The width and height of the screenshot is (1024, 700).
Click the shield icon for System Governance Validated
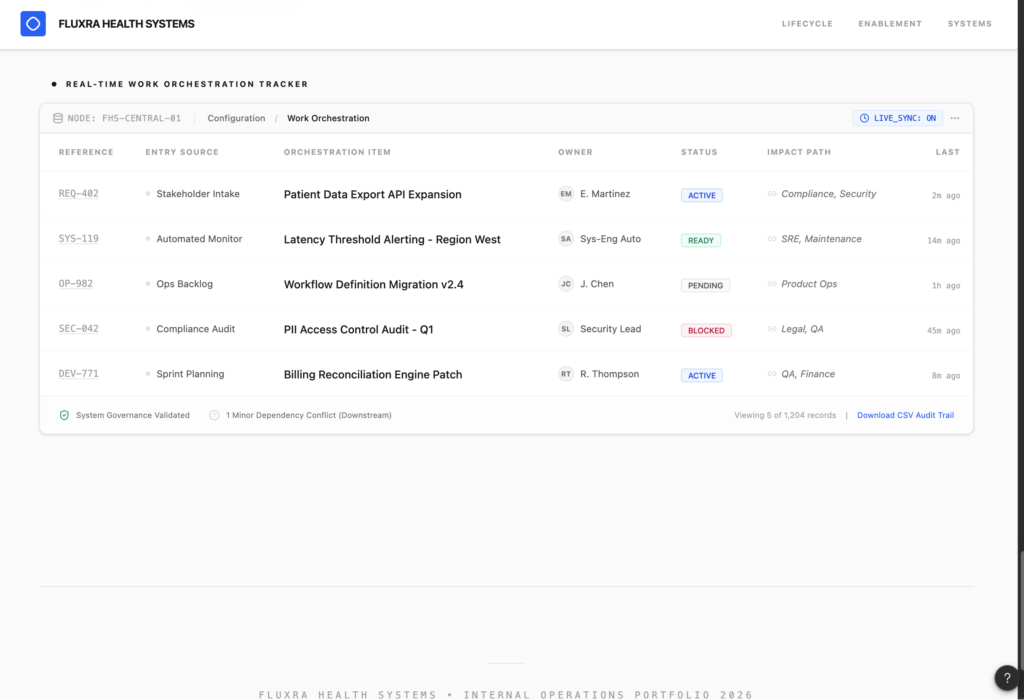coord(64,415)
